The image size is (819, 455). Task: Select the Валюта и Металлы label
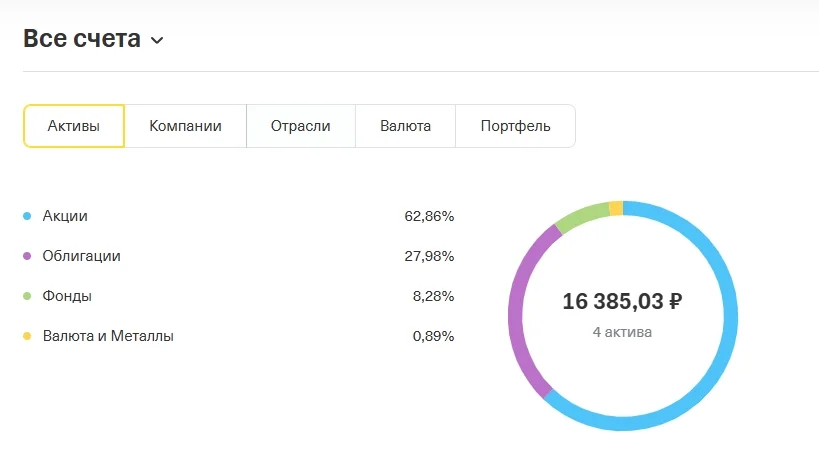tap(108, 336)
